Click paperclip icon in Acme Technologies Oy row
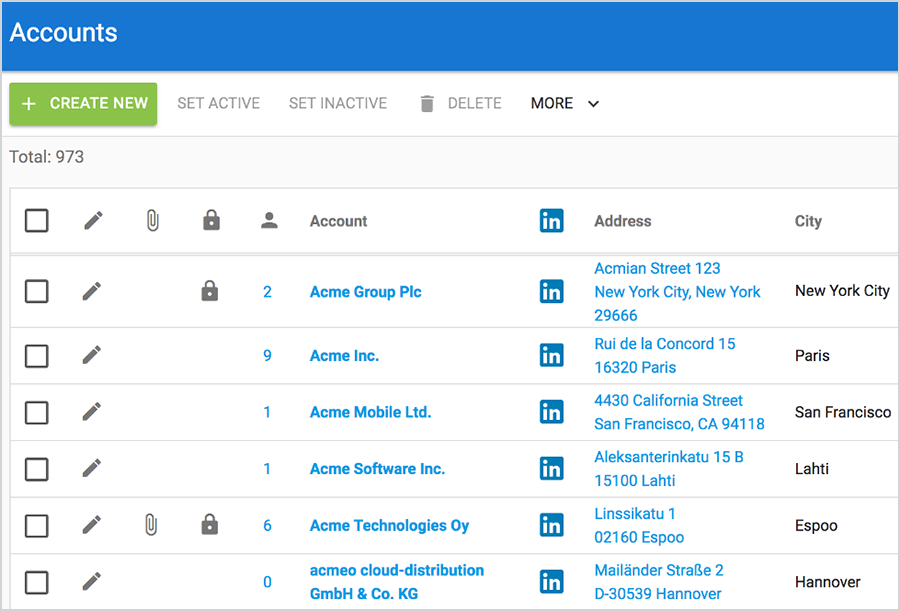The image size is (900, 611). [150, 525]
